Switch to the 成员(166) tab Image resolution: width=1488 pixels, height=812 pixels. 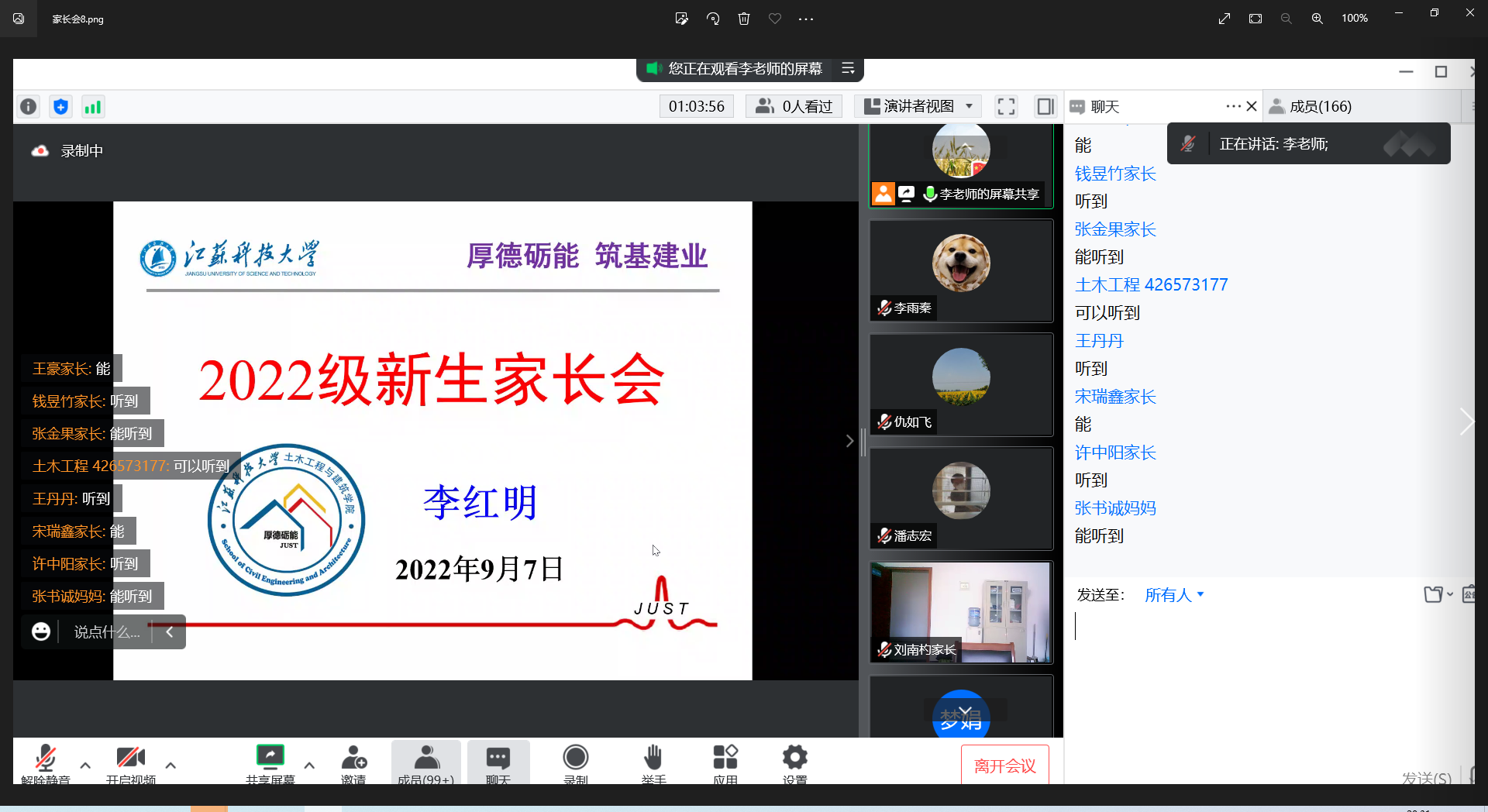click(1320, 107)
